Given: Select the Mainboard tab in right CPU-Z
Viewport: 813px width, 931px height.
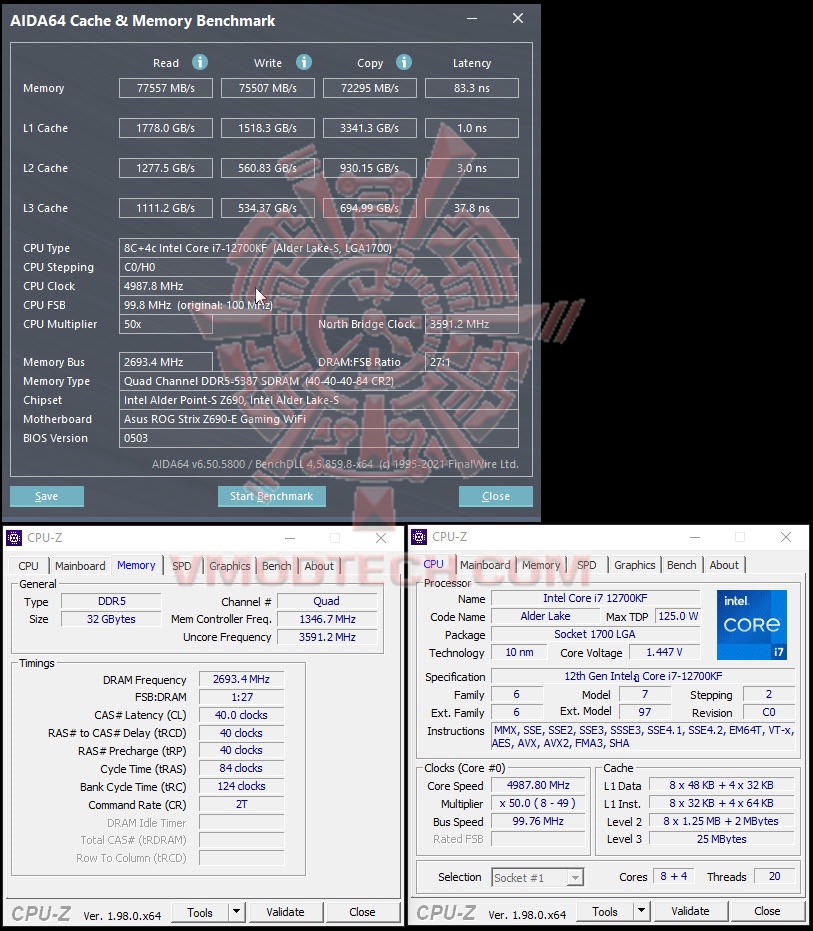Looking at the screenshot, I should point(485,564).
